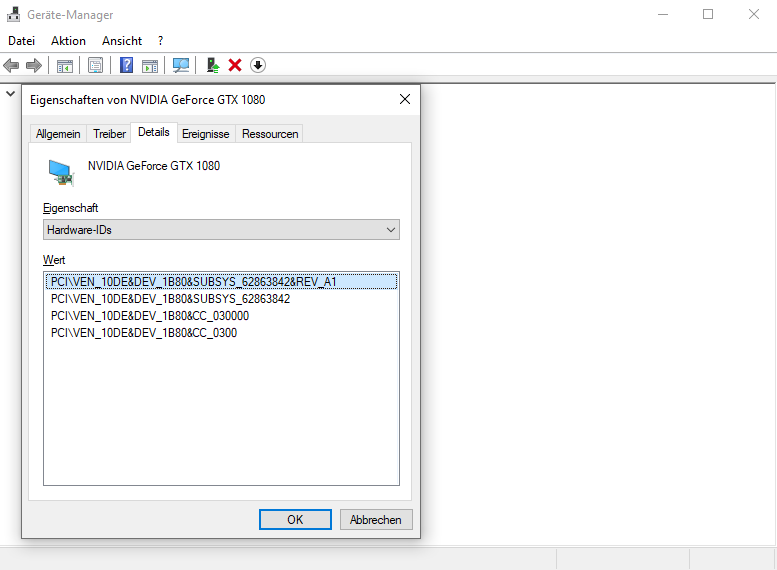Switch to the Treiber tab

click(x=110, y=134)
